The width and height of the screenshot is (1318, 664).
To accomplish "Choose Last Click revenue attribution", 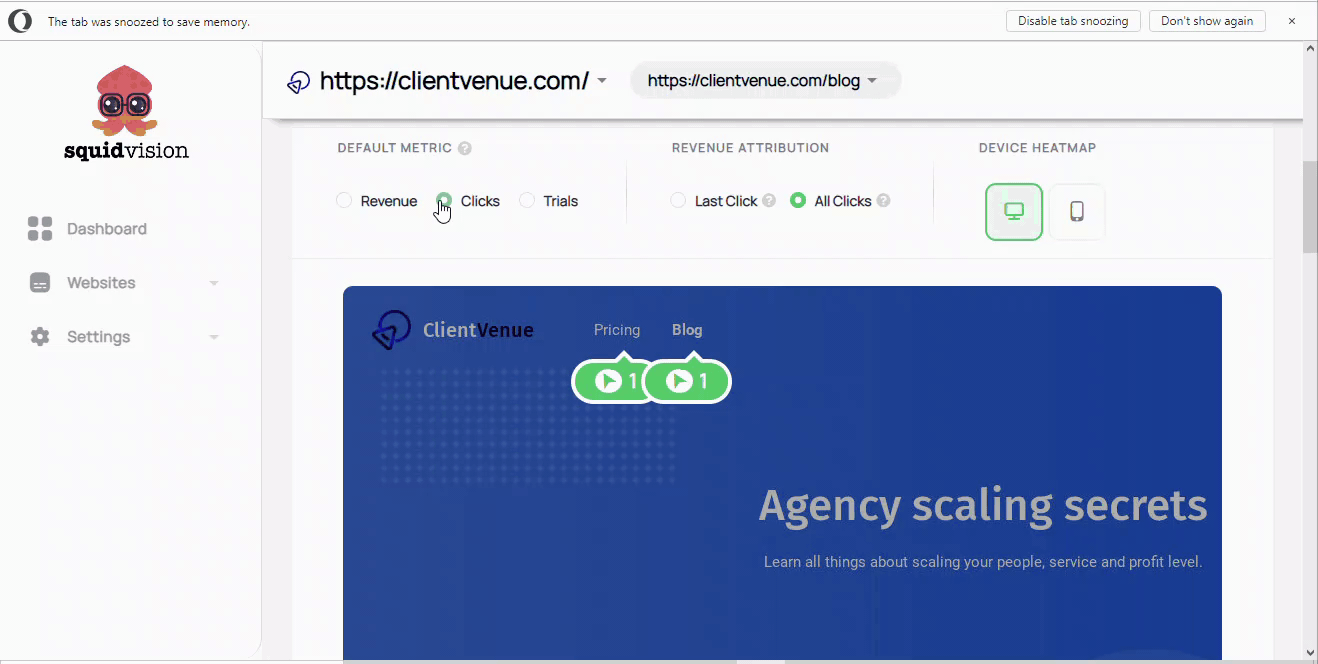I will 678,201.
